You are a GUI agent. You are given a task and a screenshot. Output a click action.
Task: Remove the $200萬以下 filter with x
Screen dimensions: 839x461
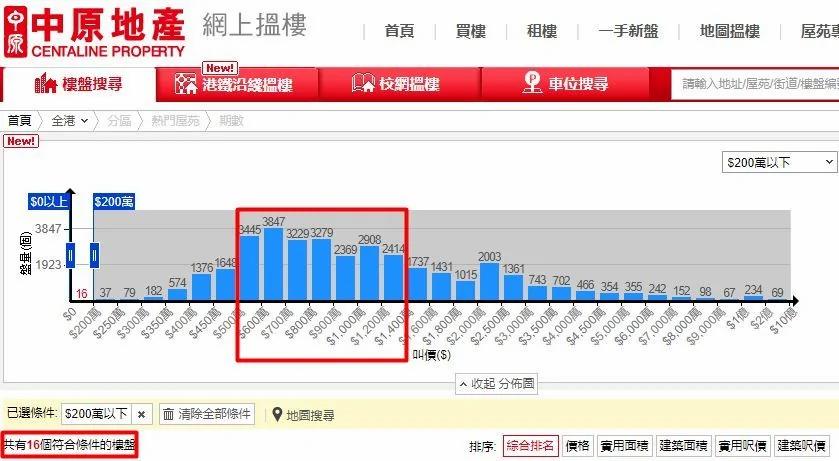coord(142,414)
